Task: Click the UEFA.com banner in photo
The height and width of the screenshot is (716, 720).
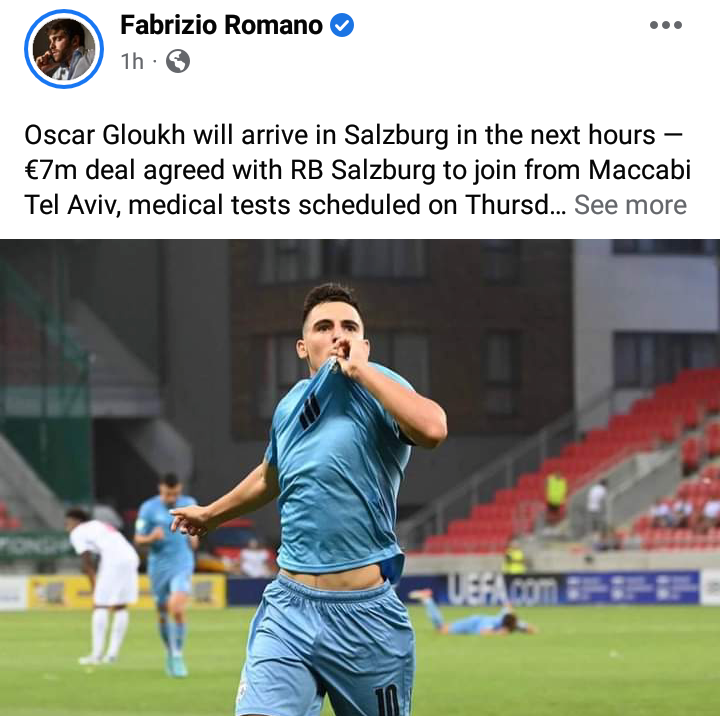Action: [x=503, y=589]
